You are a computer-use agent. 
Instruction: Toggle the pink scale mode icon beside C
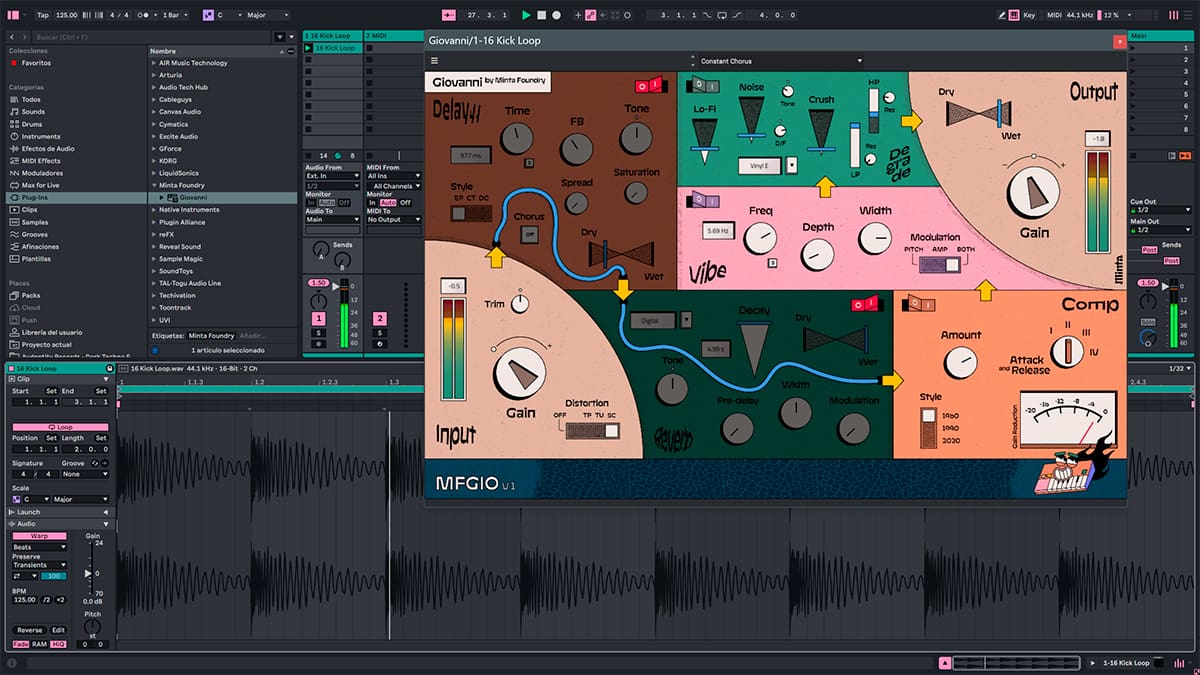(x=208, y=15)
